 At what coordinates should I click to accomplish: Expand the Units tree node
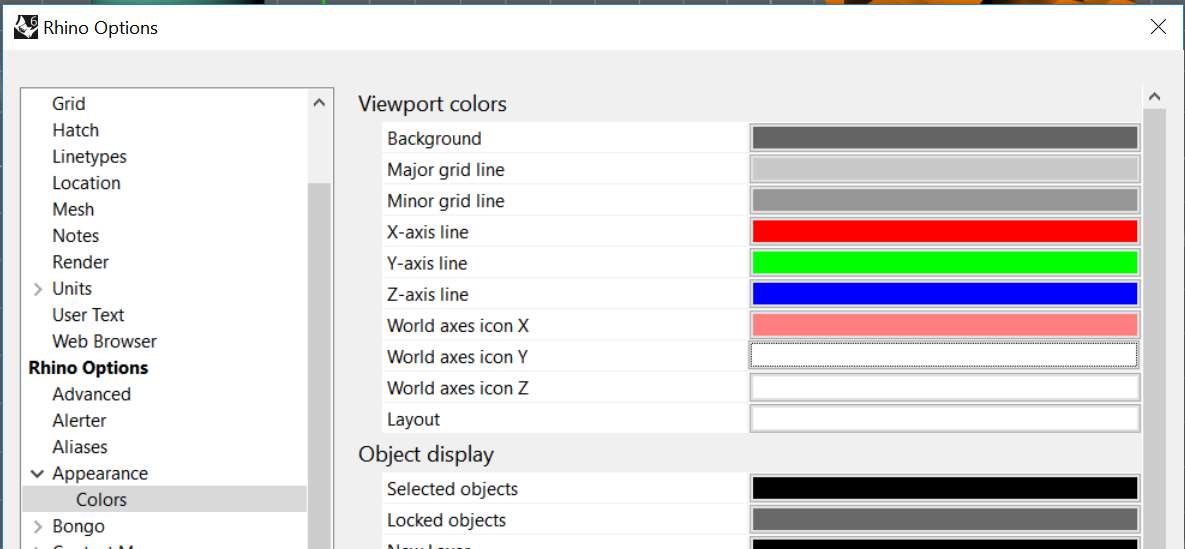[38, 289]
